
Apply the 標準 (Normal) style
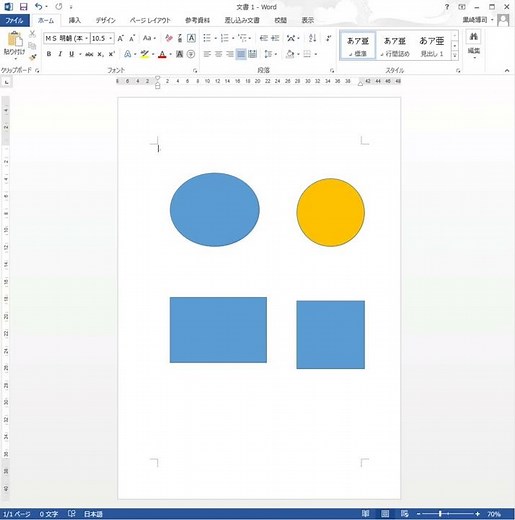[x=358, y=46]
